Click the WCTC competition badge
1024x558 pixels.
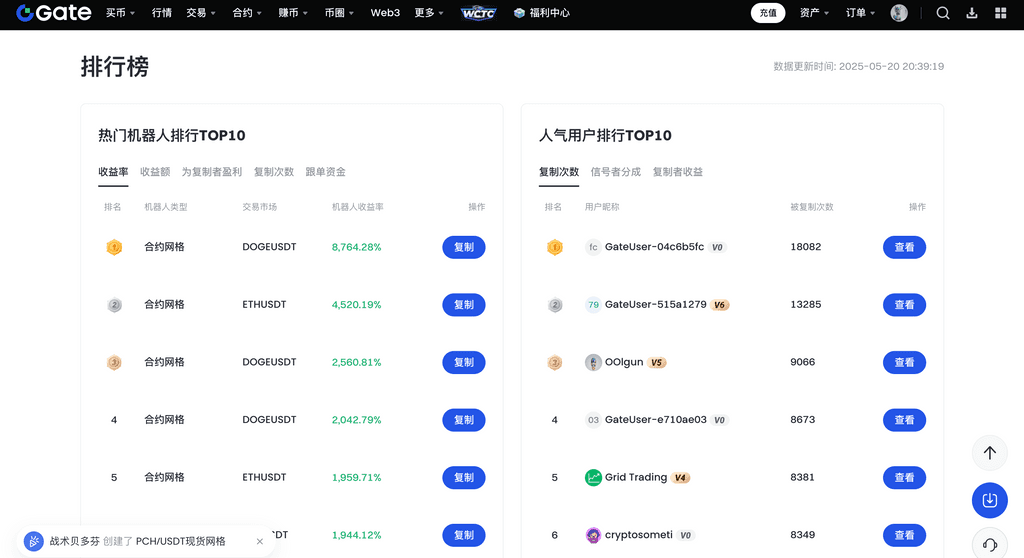[477, 13]
